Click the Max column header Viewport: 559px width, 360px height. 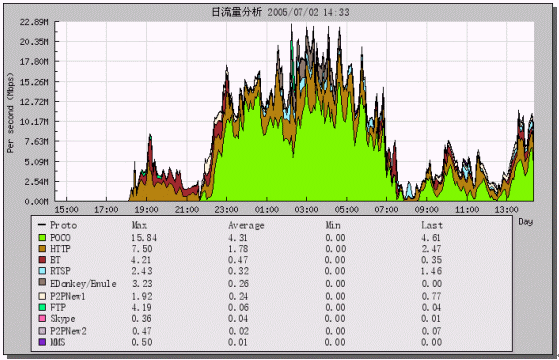pos(139,225)
